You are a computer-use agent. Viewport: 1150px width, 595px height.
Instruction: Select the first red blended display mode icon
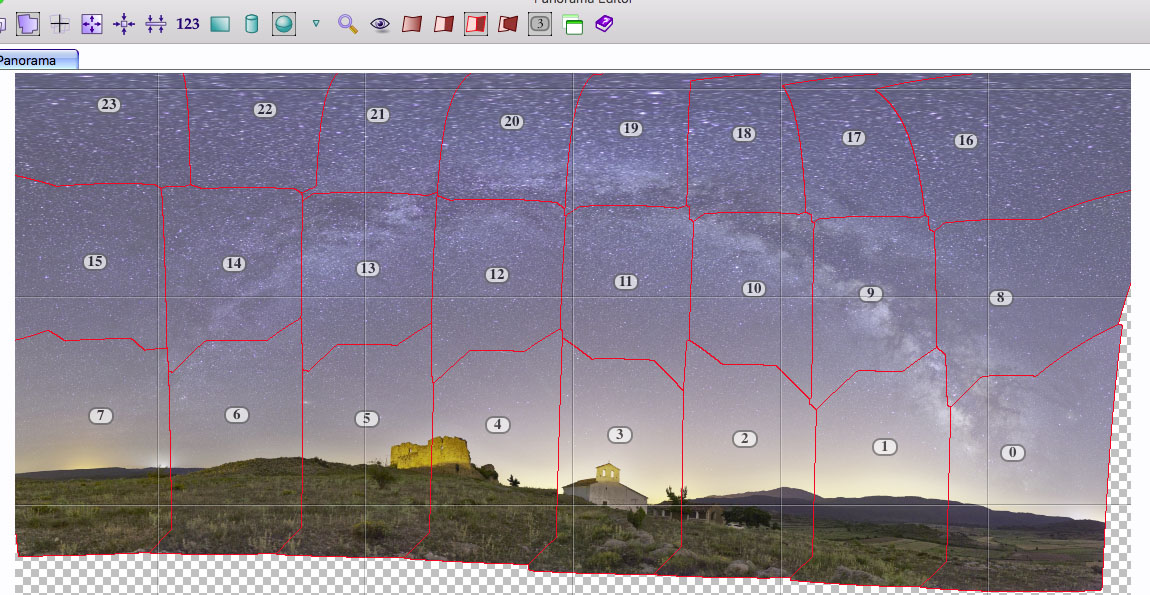pos(411,24)
